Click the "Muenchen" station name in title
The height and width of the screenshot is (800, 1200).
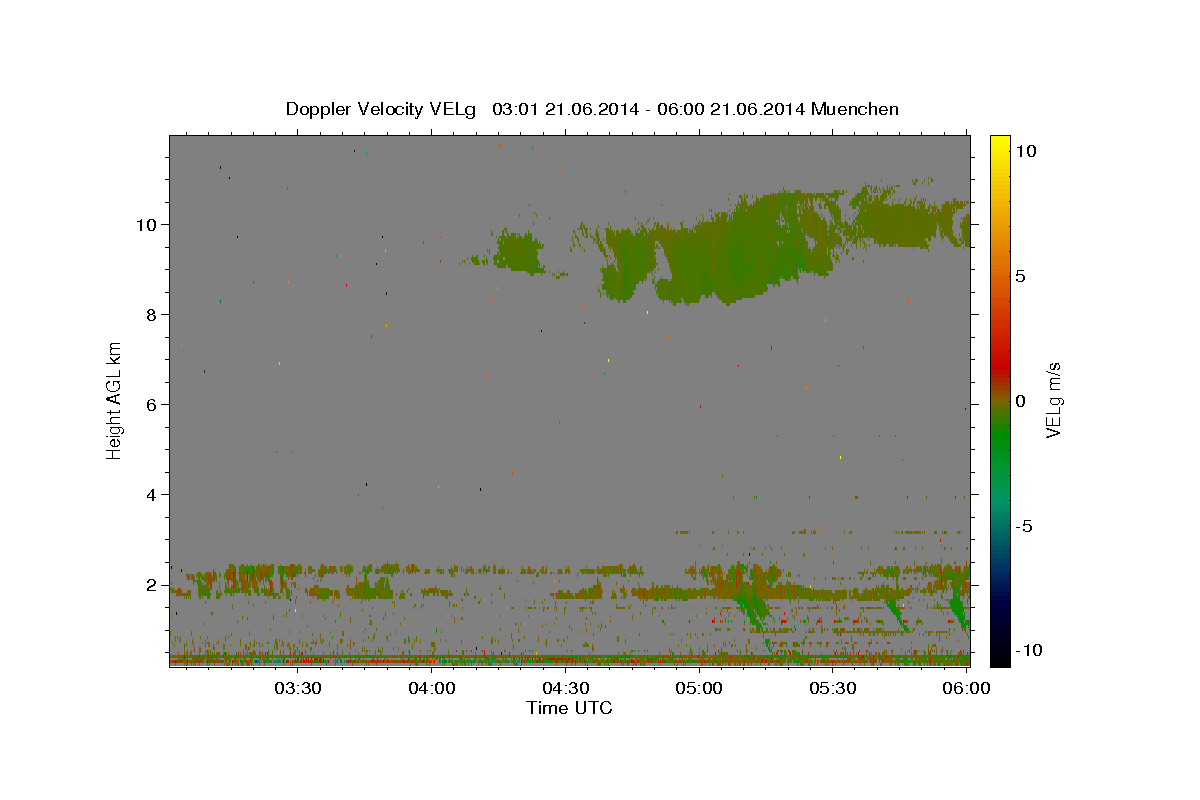click(x=855, y=109)
